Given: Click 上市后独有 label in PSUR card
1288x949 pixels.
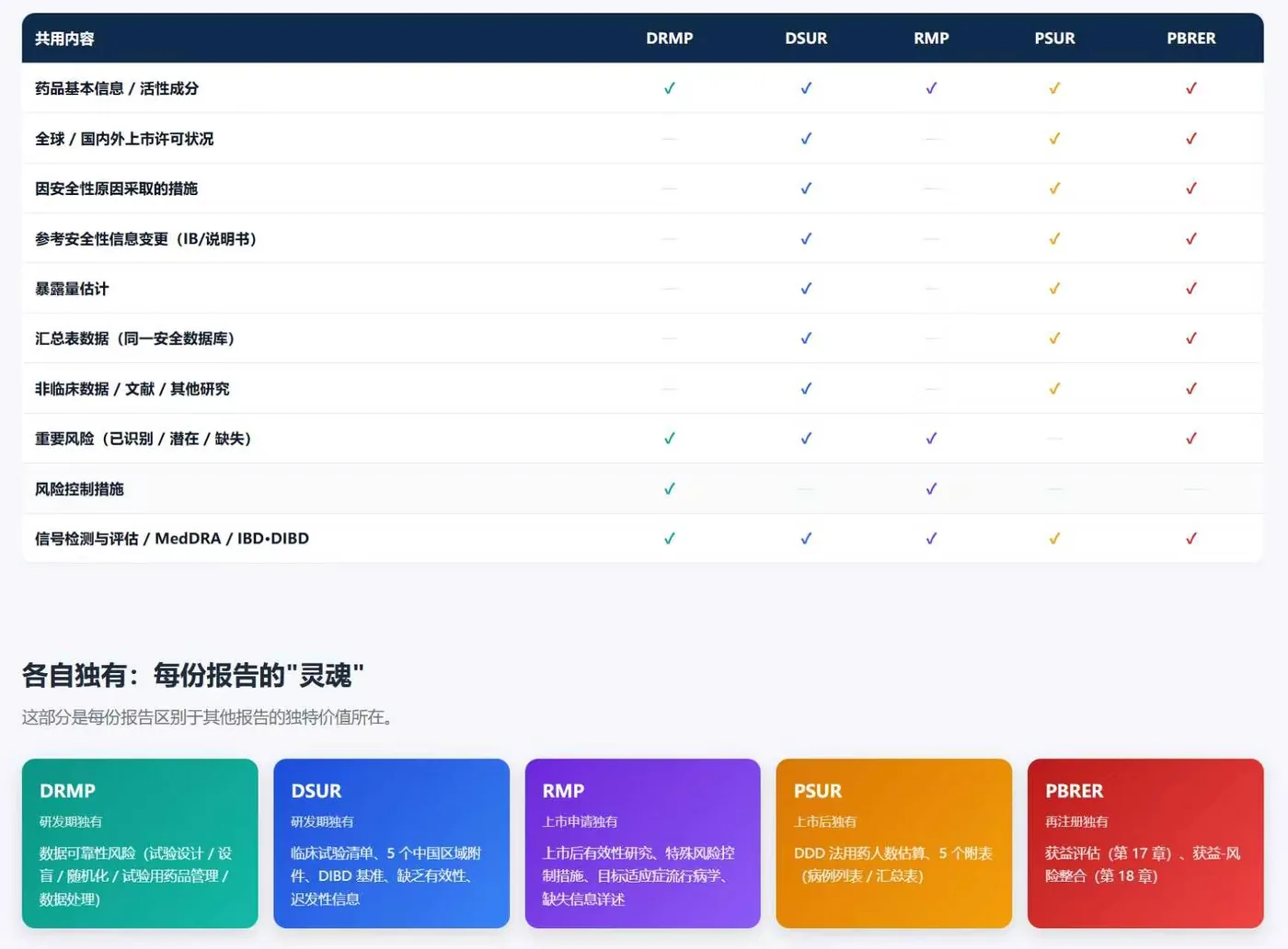Looking at the screenshot, I should coord(825,822).
